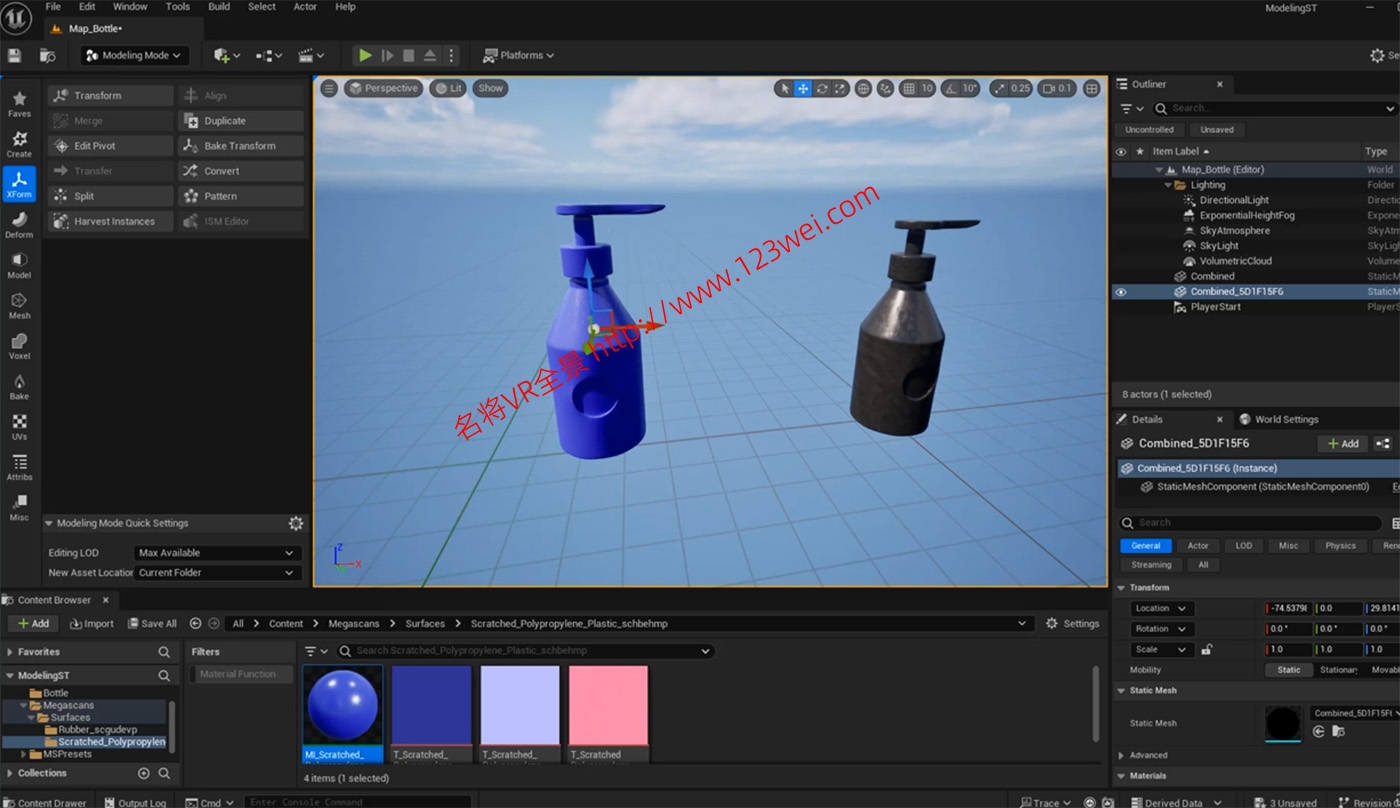This screenshot has height=808, width=1400.
Task: Switch to the World Settings tab
Action: [x=1278, y=420]
